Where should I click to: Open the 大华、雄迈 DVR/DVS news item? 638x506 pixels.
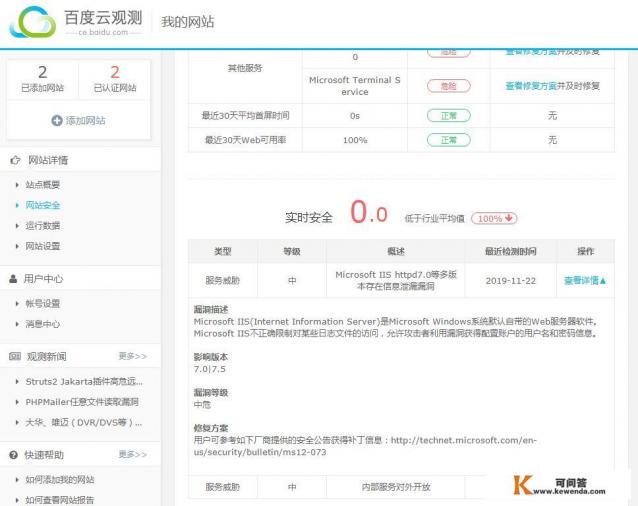point(83,423)
